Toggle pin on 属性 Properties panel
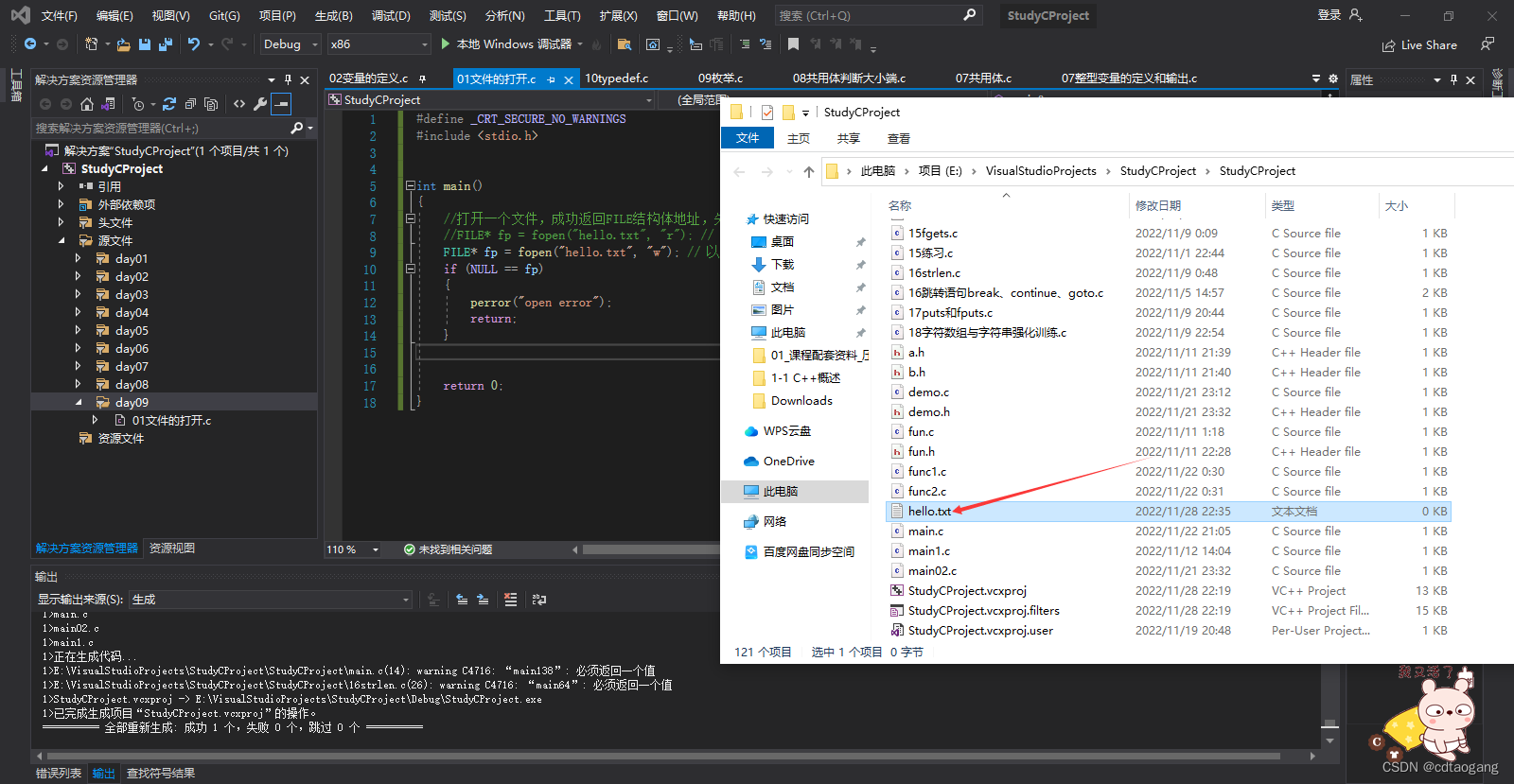1514x784 pixels. pos(1454,79)
